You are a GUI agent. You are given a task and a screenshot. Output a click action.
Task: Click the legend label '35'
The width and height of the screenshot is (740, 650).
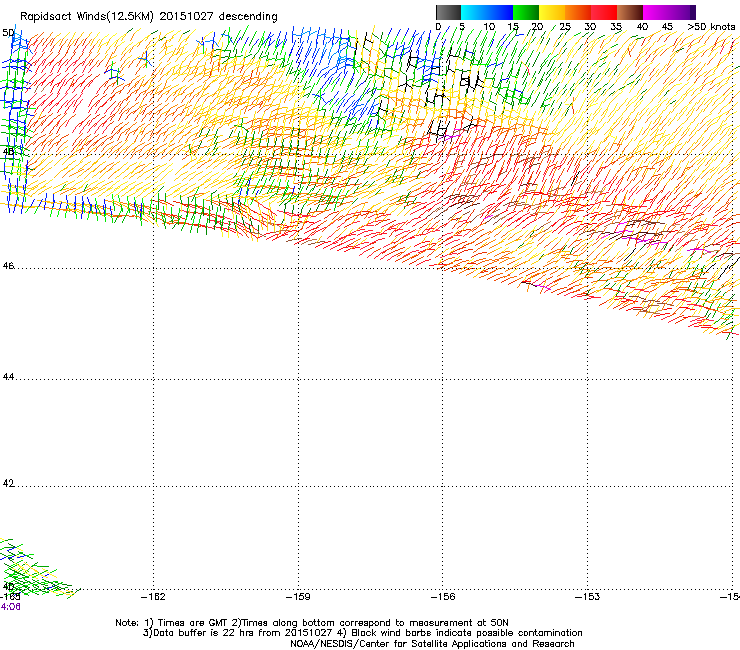[616, 26]
